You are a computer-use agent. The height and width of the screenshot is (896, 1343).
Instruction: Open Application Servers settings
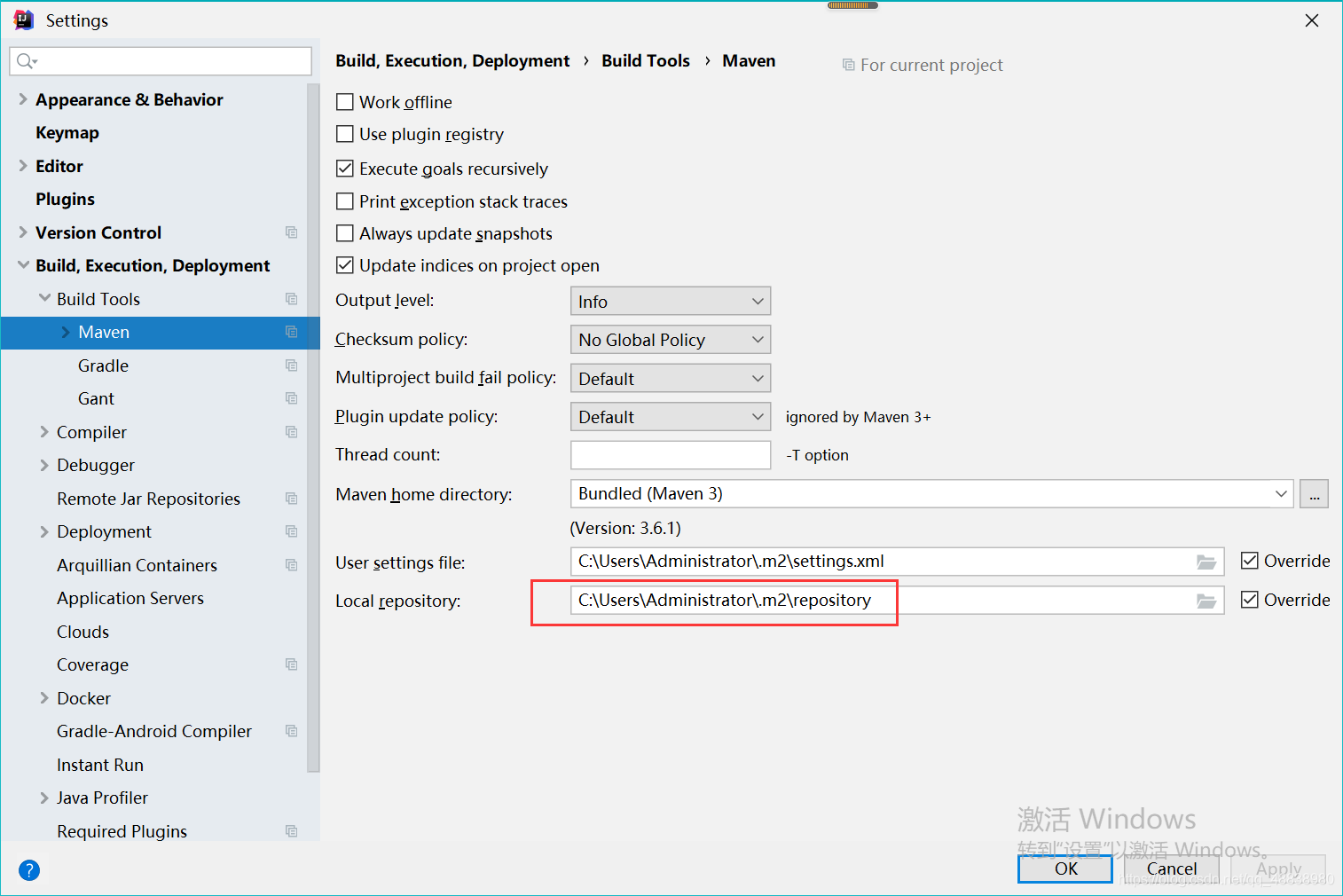(130, 598)
